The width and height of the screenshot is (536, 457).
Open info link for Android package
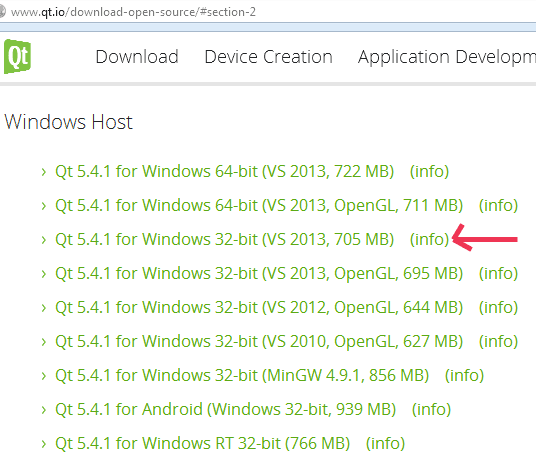pos(431,409)
